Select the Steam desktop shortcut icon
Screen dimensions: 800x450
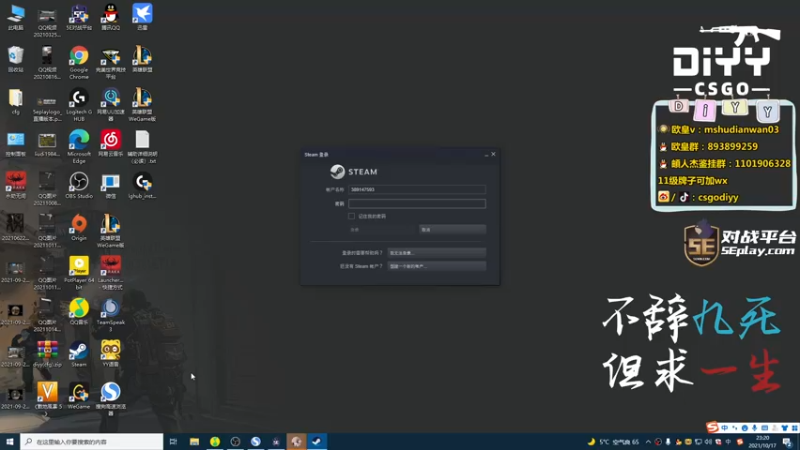tap(79, 354)
